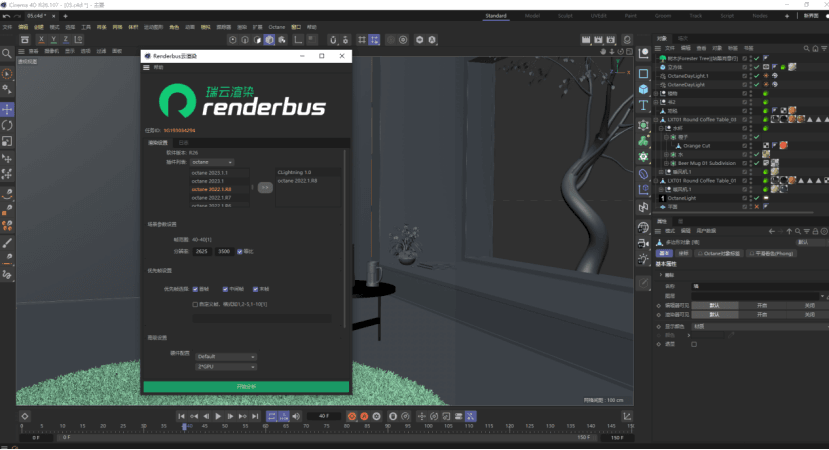Toggle the enable checkmark on OctaneDayLight.1 row
Viewport: 829px width, 450px height.
757,76
